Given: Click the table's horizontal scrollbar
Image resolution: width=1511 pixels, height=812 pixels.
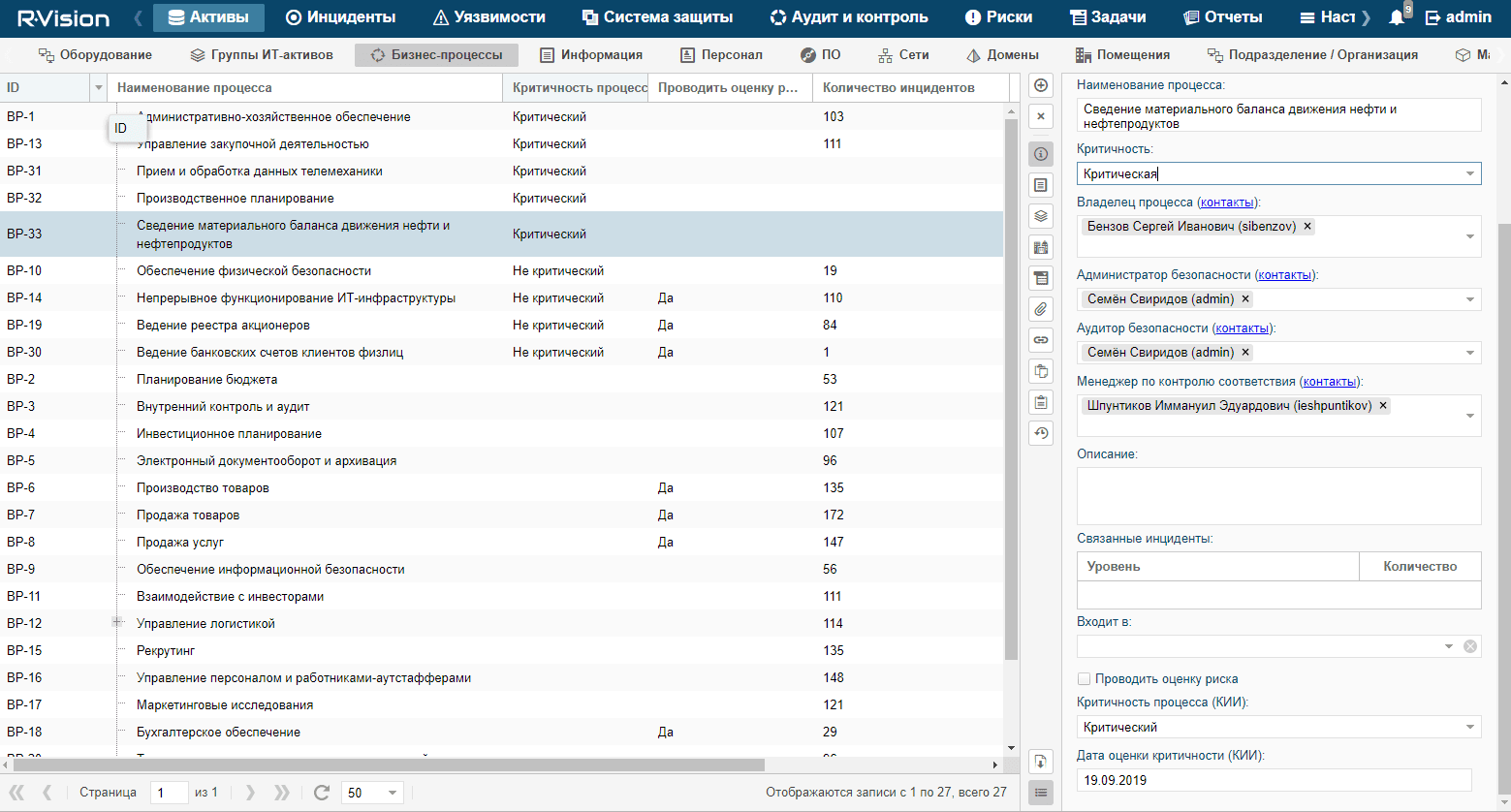Looking at the screenshot, I should 388,765.
